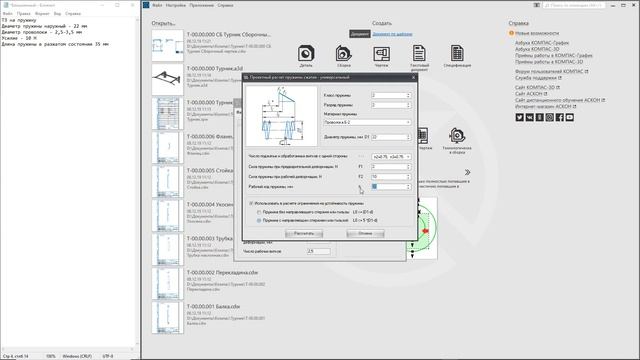Open the Twitter social link icon

519,117
